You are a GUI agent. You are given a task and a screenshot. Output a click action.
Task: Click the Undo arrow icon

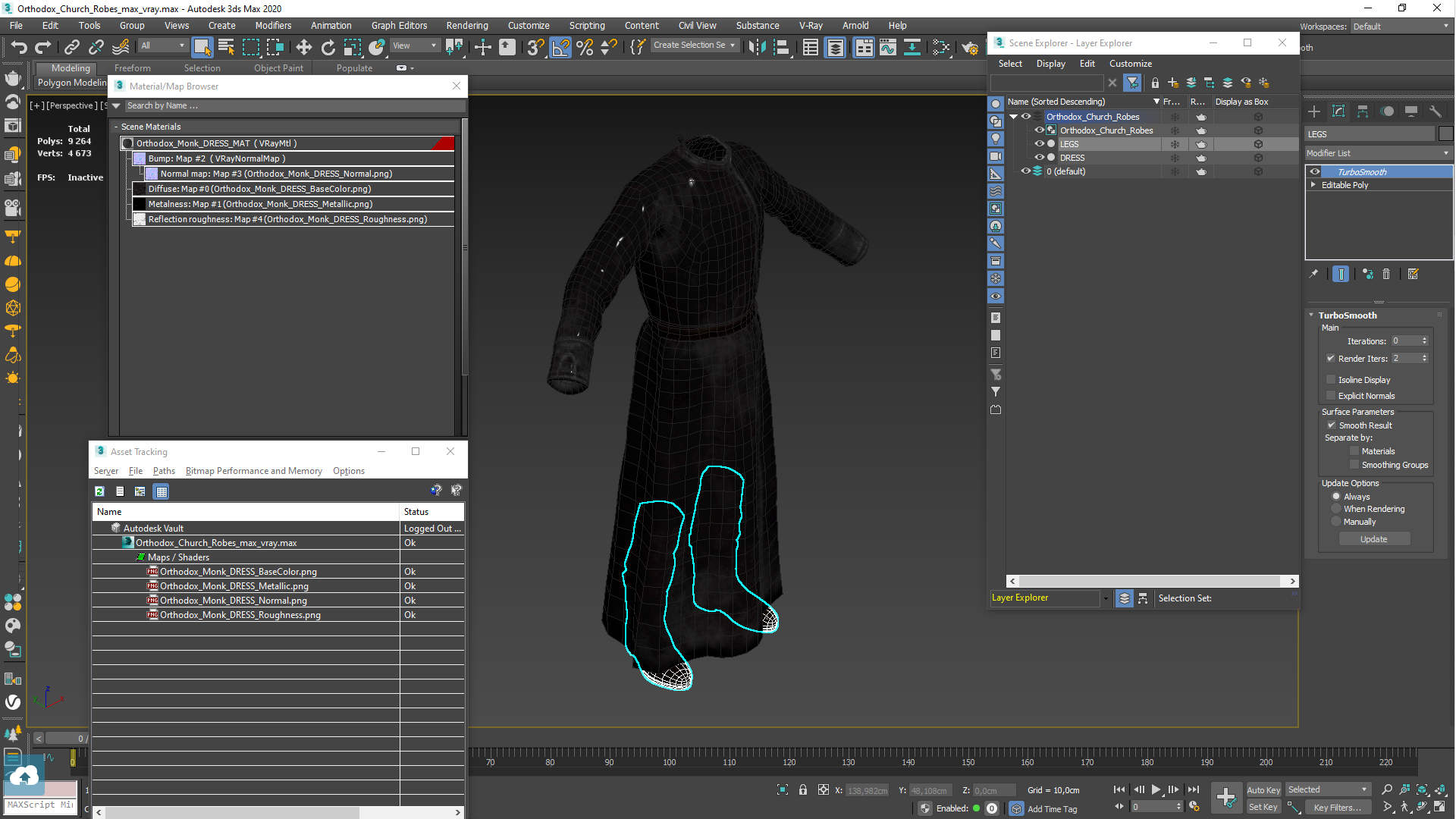pos(18,48)
